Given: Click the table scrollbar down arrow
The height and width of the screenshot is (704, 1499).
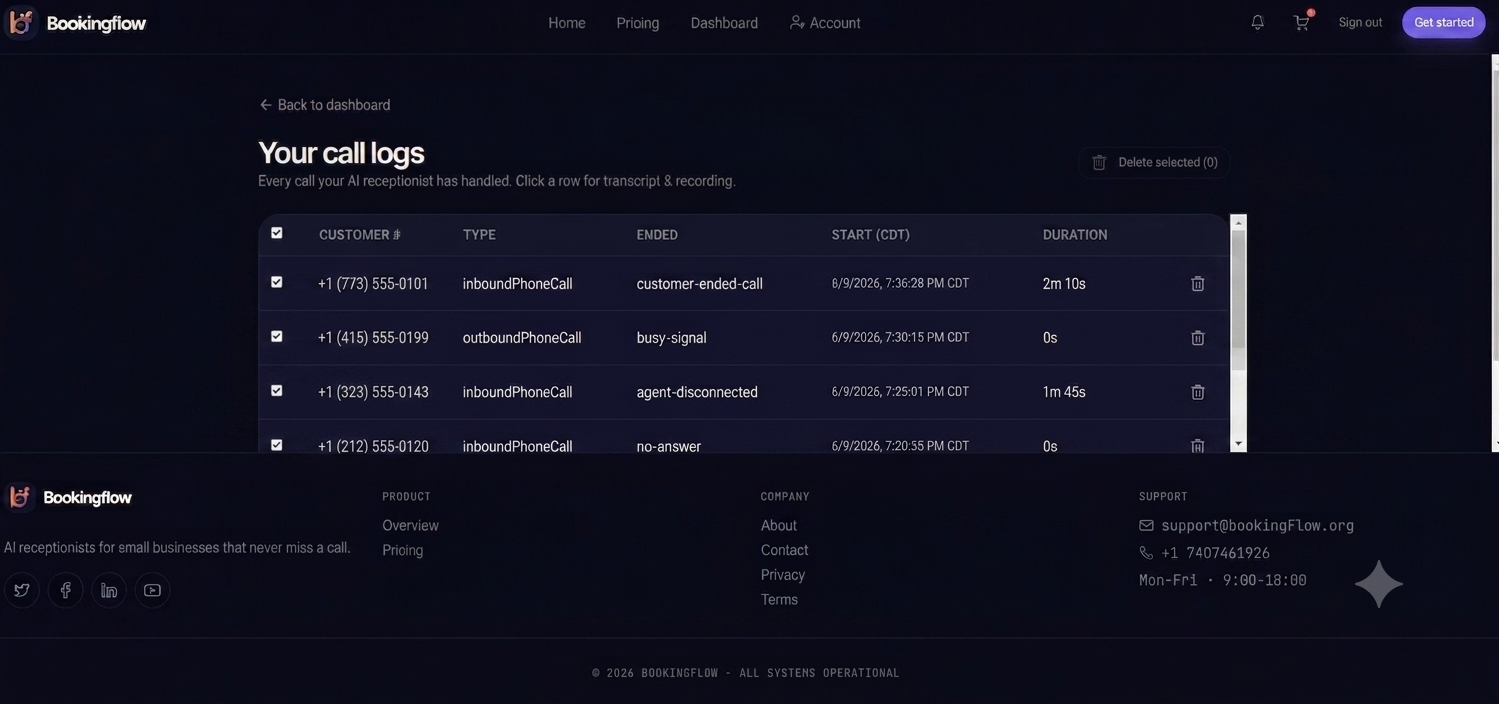Looking at the screenshot, I should (x=1238, y=443).
